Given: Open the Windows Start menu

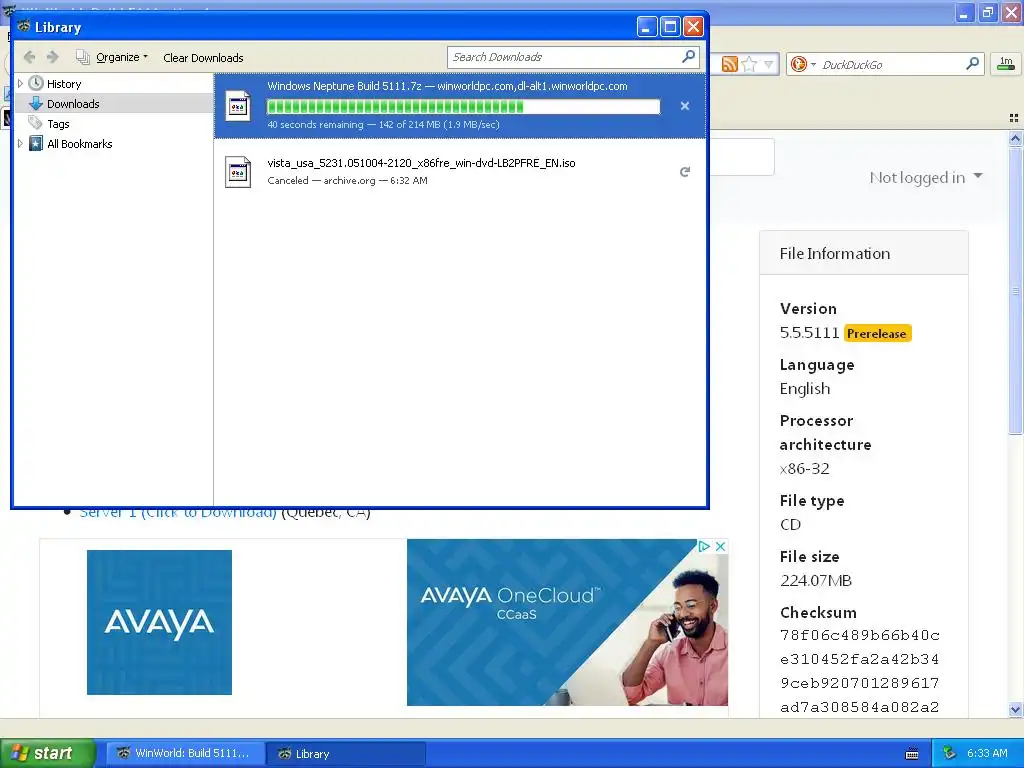Looking at the screenshot, I should pyautogui.click(x=47, y=753).
